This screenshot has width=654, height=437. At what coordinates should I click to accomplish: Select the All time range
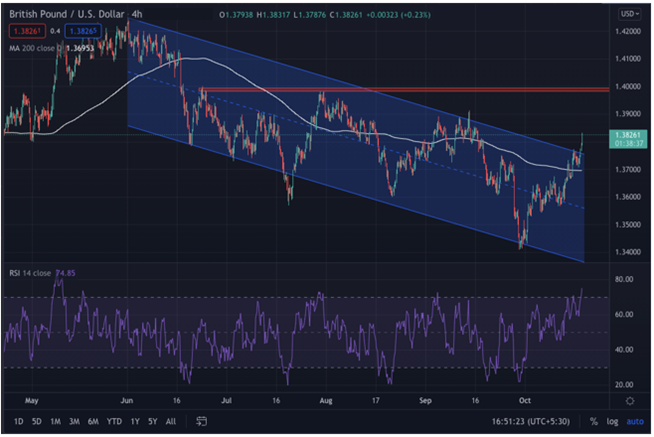171,422
